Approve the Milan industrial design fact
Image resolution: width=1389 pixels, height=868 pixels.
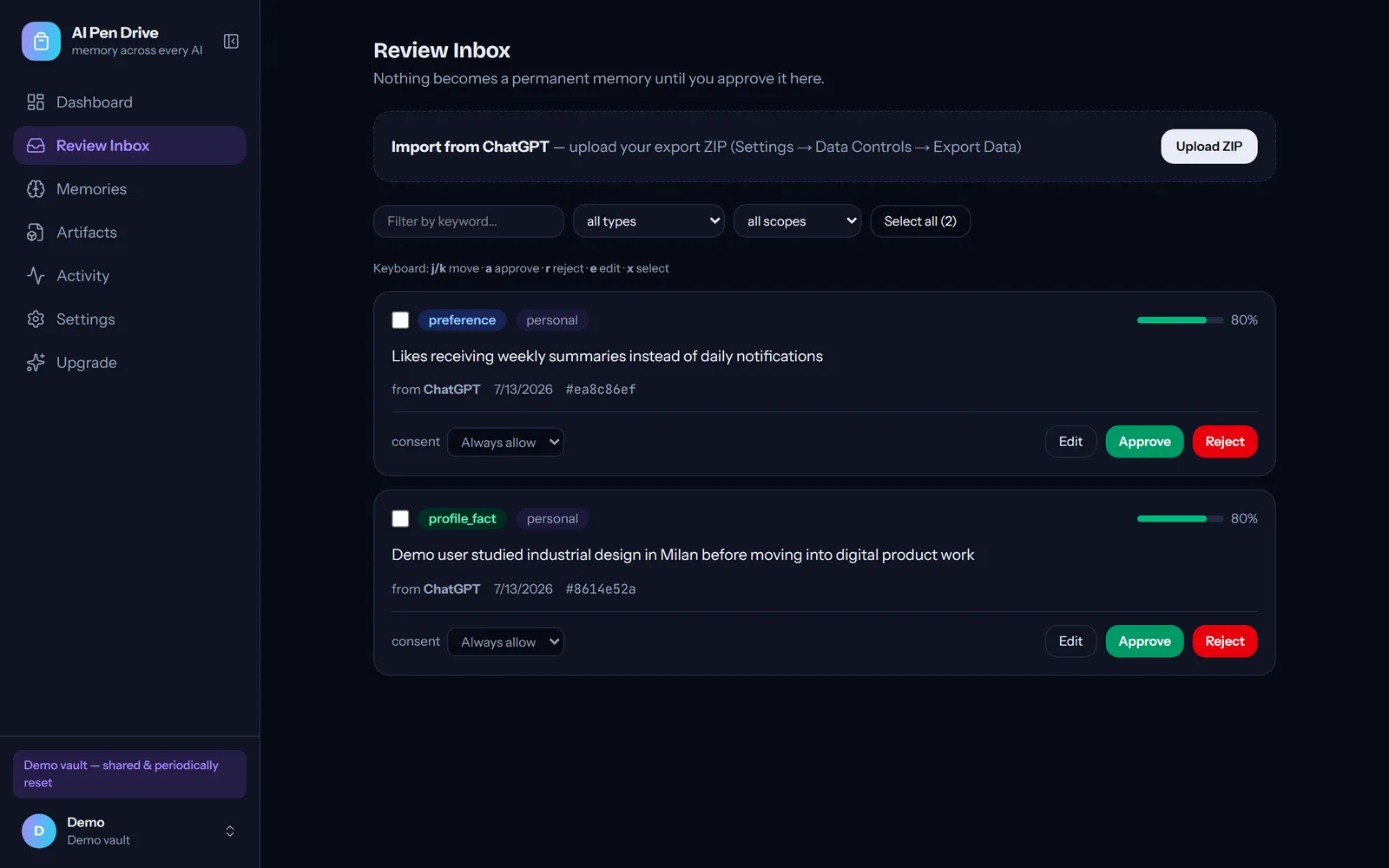[x=1144, y=641]
